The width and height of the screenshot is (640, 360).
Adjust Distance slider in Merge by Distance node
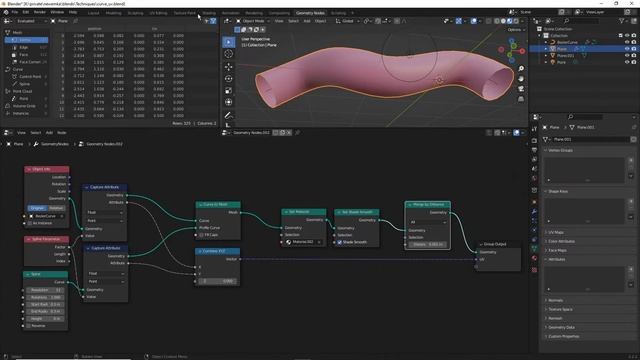427,244
